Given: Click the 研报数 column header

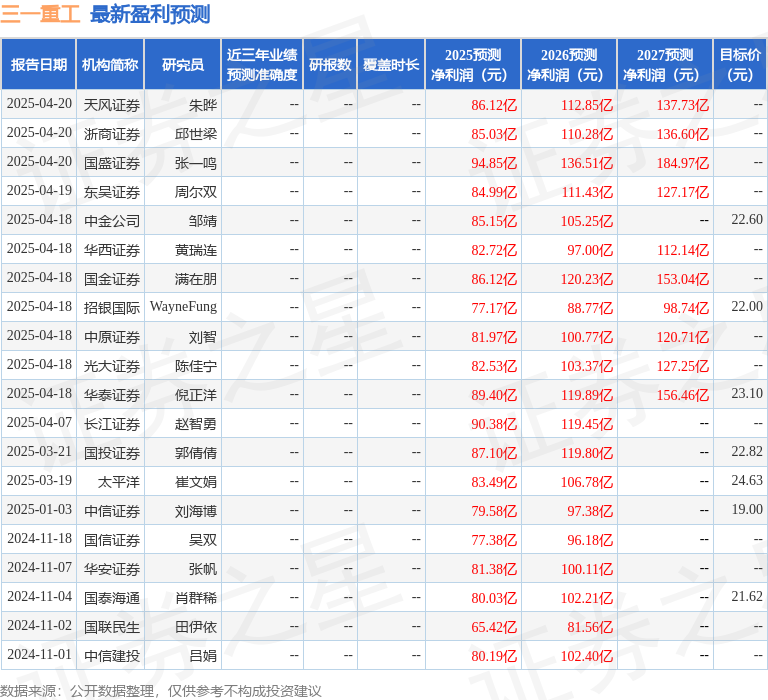Looking at the screenshot, I should pyautogui.click(x=330, y=65).
